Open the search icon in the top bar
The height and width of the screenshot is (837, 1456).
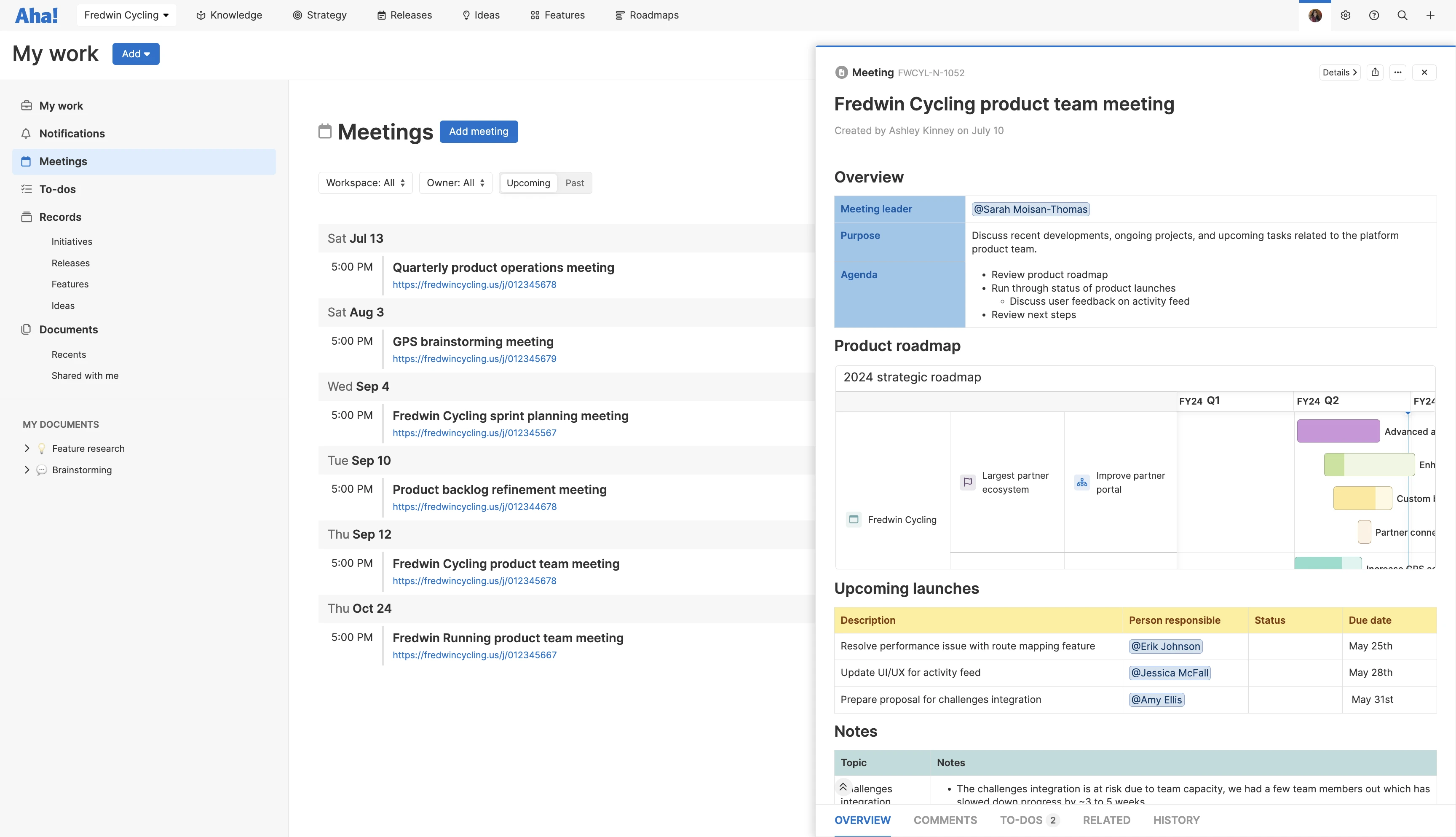click(1402, 15)
